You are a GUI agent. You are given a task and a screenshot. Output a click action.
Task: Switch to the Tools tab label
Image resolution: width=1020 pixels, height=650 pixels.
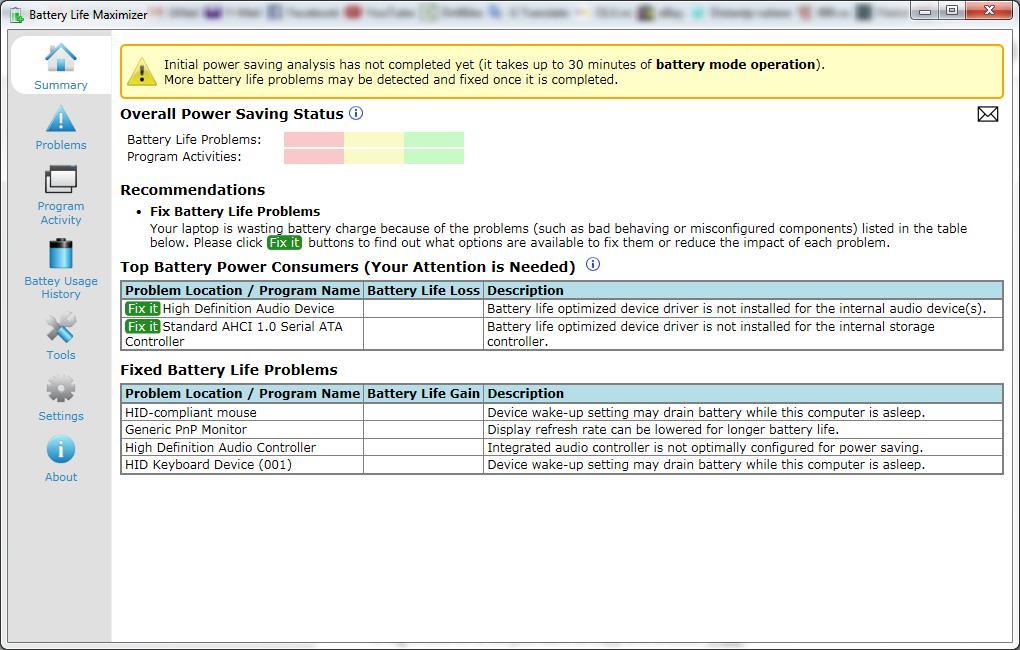[x=60, y=355]
